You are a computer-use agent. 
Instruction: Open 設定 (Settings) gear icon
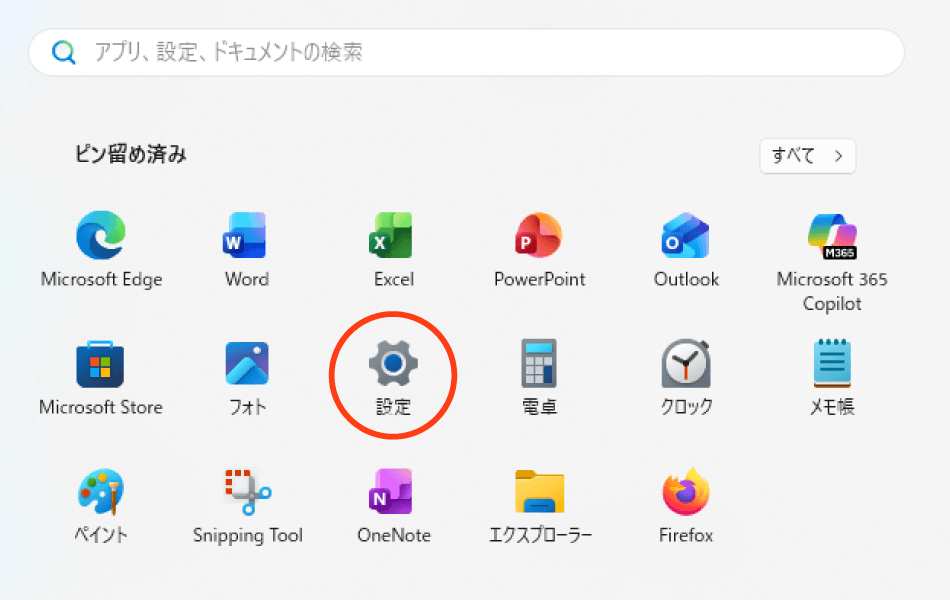click(393, 363)
